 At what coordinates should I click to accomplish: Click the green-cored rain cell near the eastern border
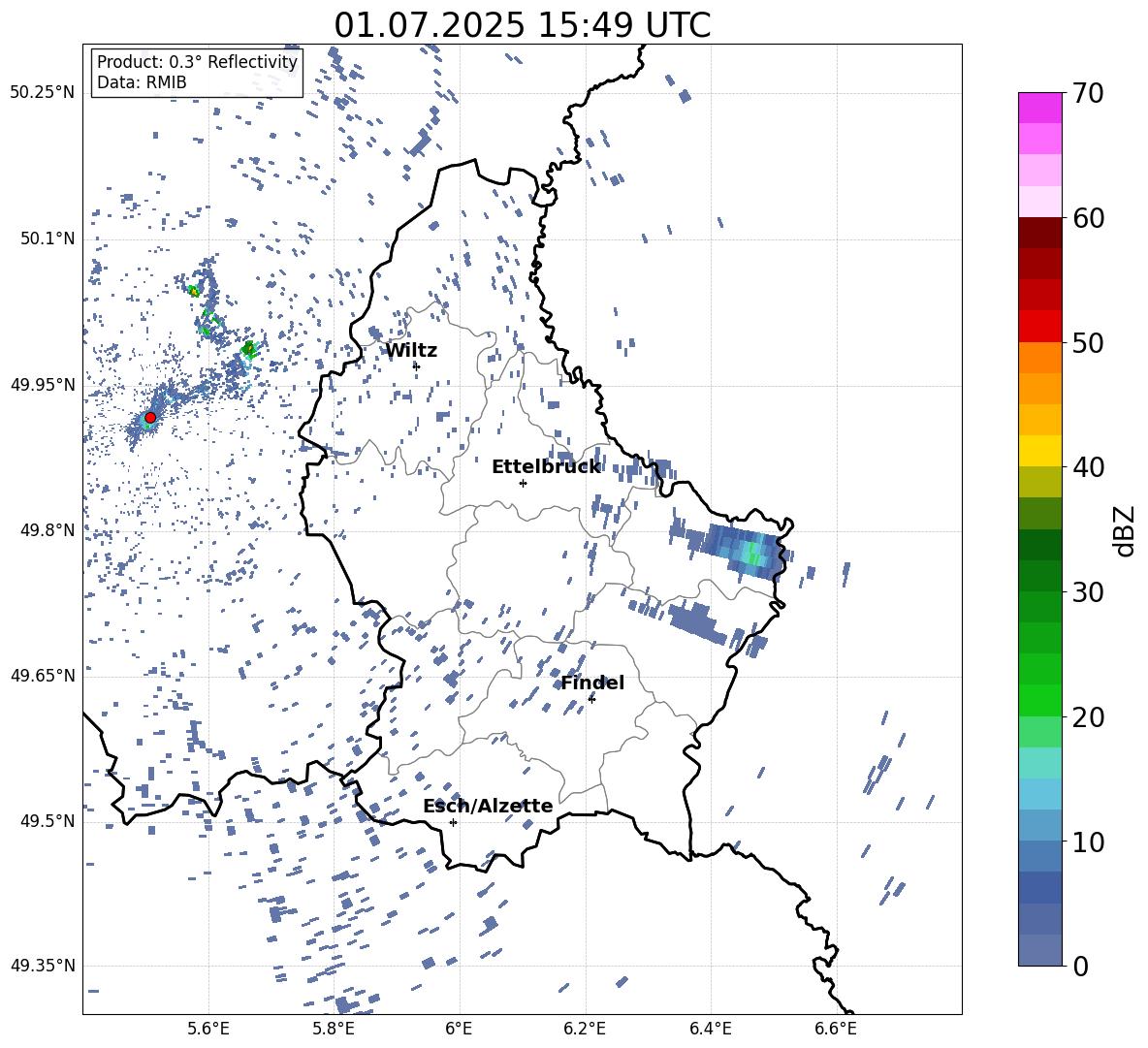746,552
